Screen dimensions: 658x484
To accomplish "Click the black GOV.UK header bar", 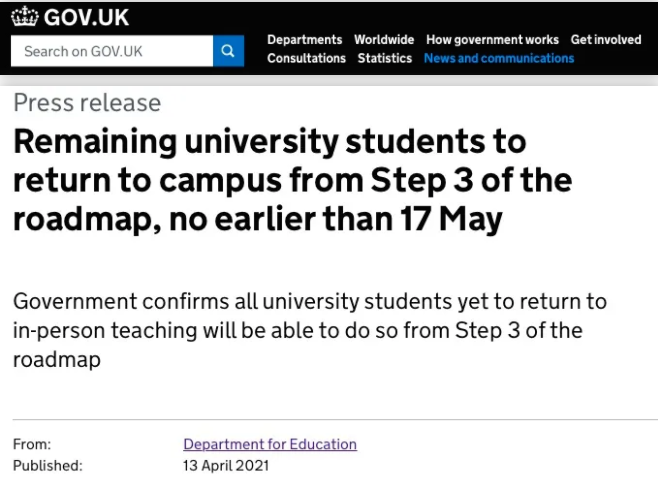I will (329, 38).
